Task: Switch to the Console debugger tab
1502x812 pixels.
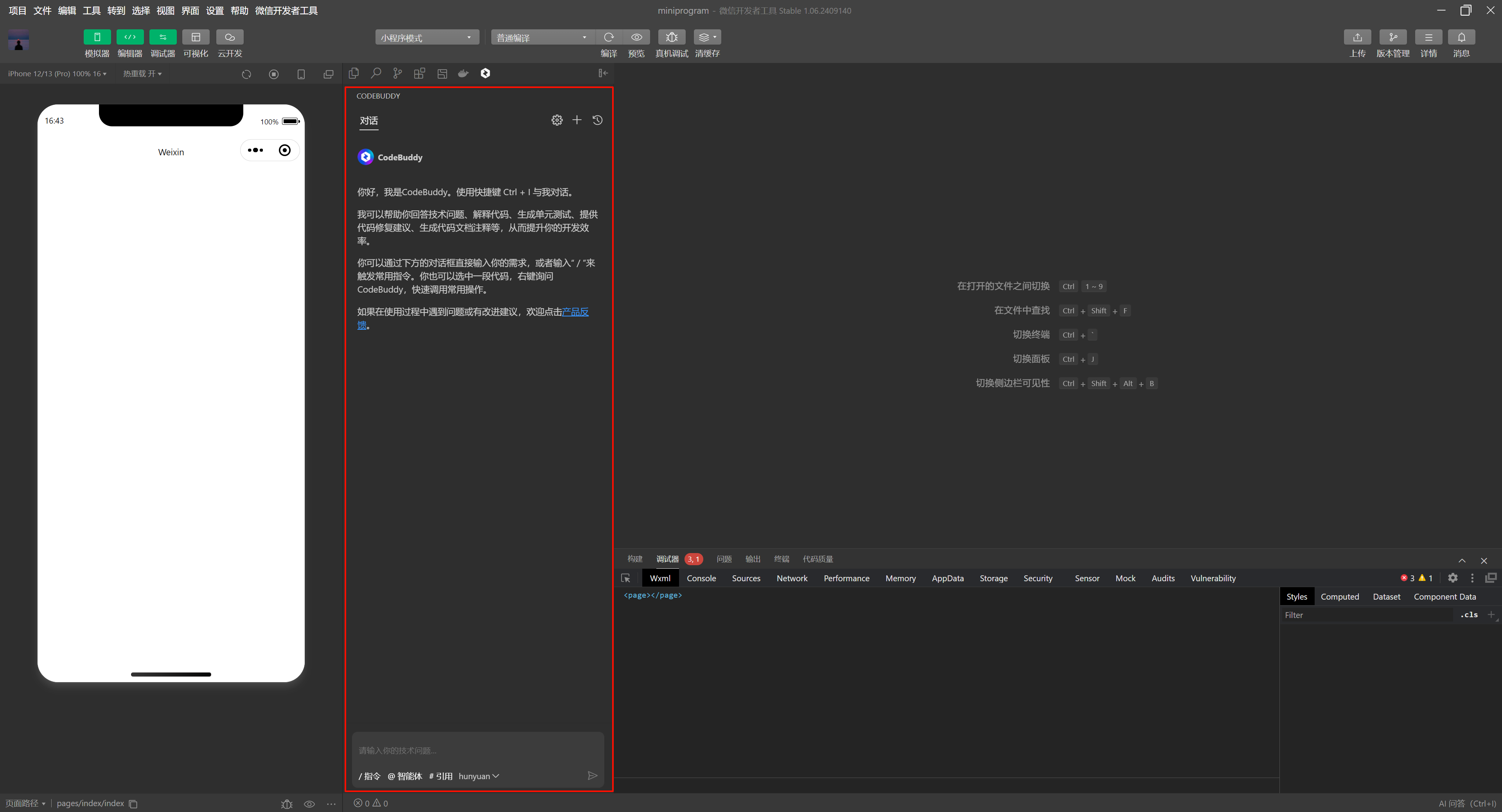Action: tap(701, 578)
